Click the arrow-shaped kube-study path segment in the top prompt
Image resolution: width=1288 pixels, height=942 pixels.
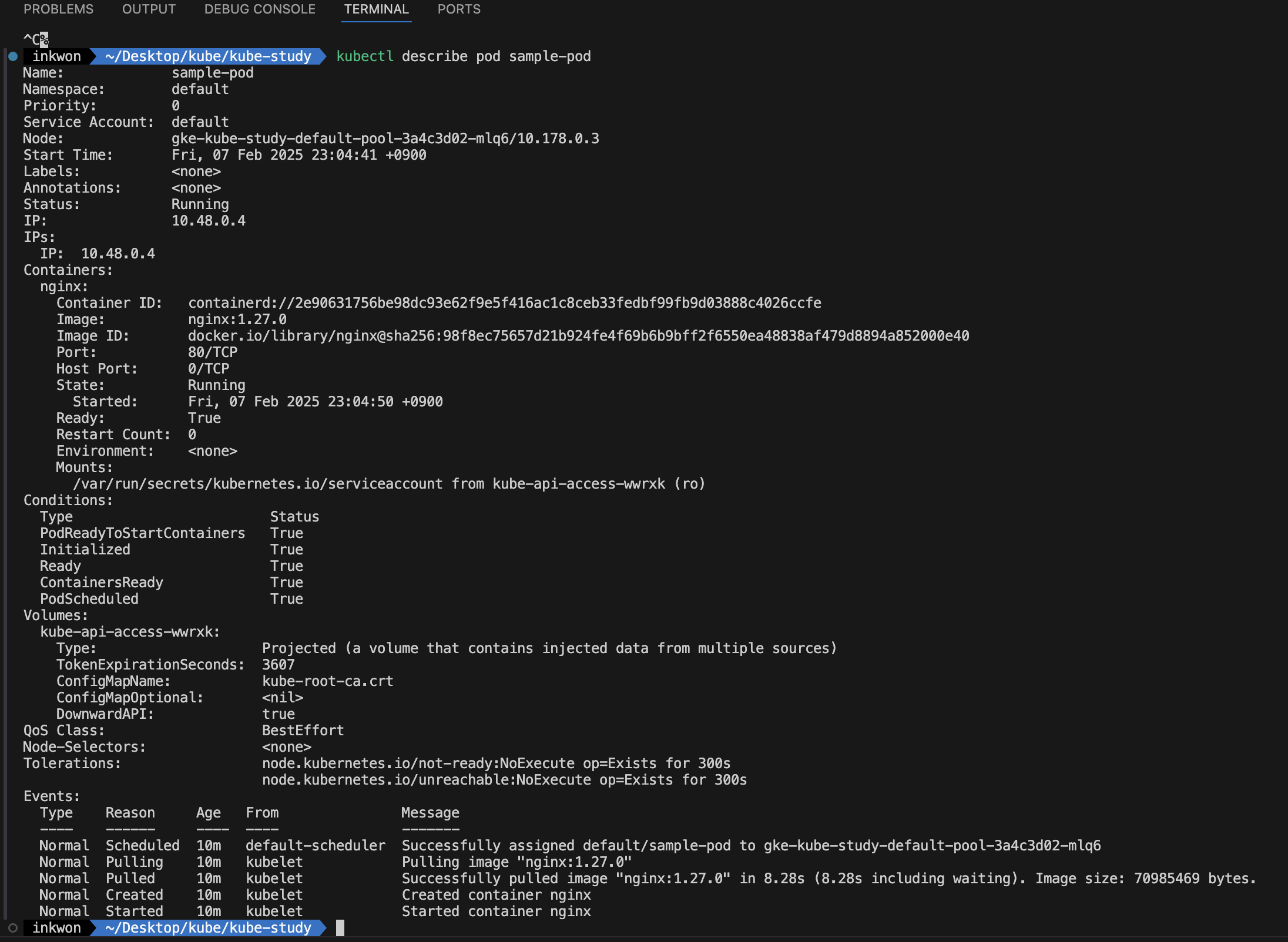tap(208, 56)
